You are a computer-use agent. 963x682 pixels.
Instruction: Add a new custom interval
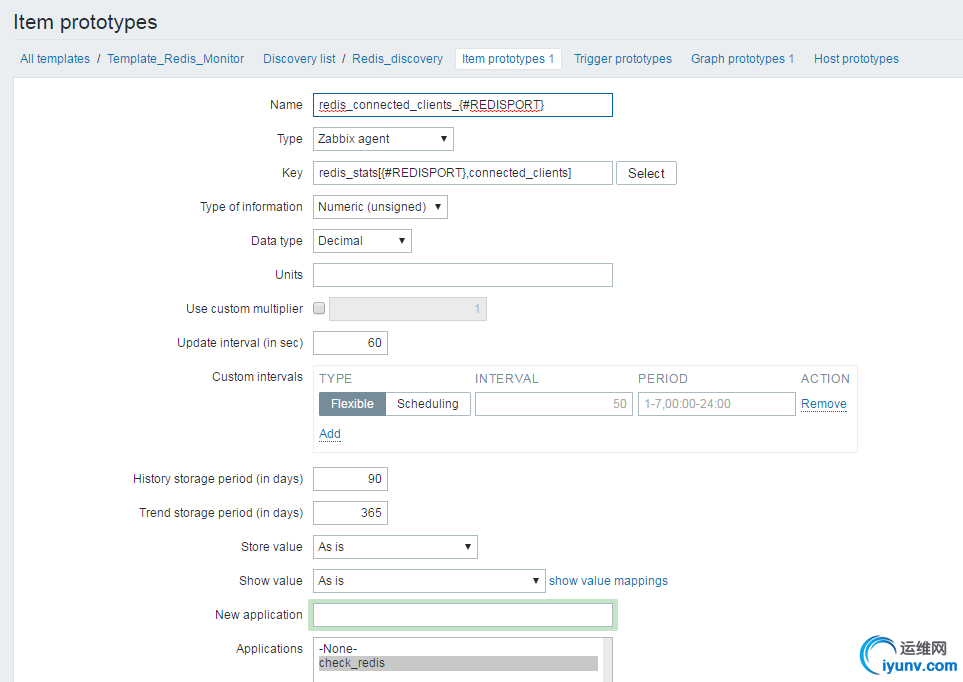(330, 434)
